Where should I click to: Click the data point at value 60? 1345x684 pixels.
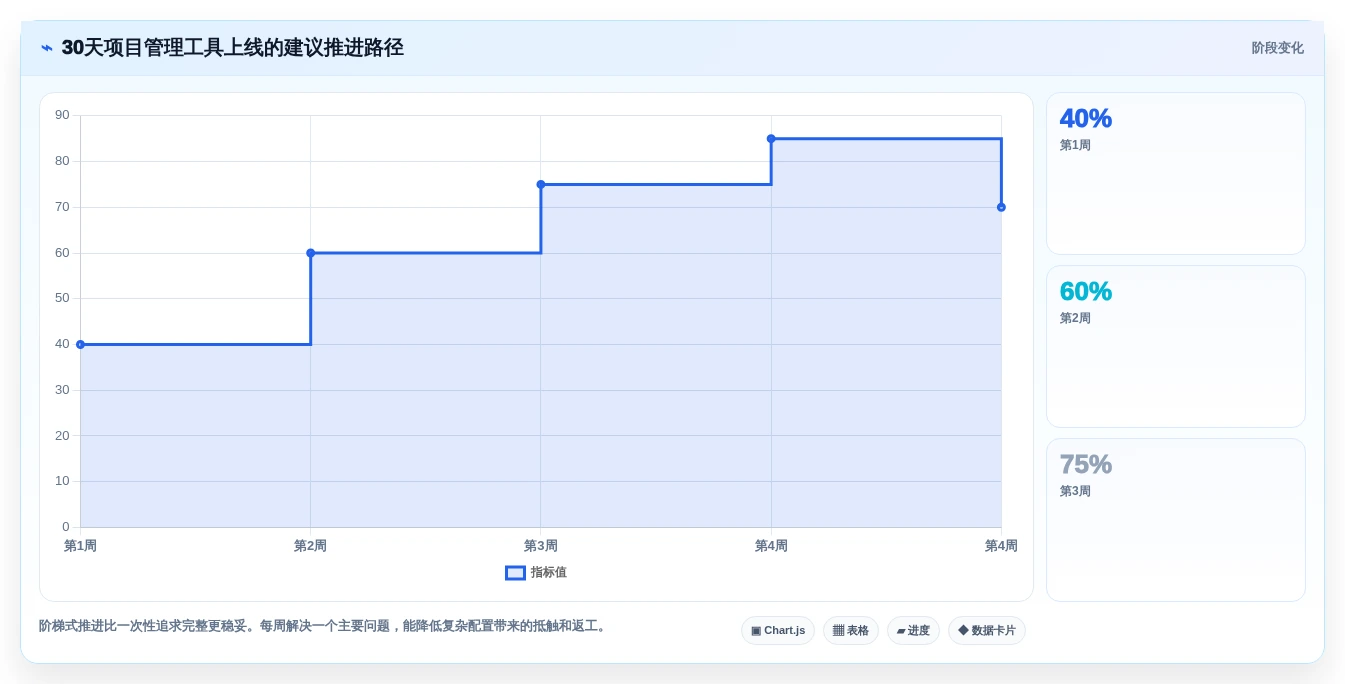coord(310,253)
